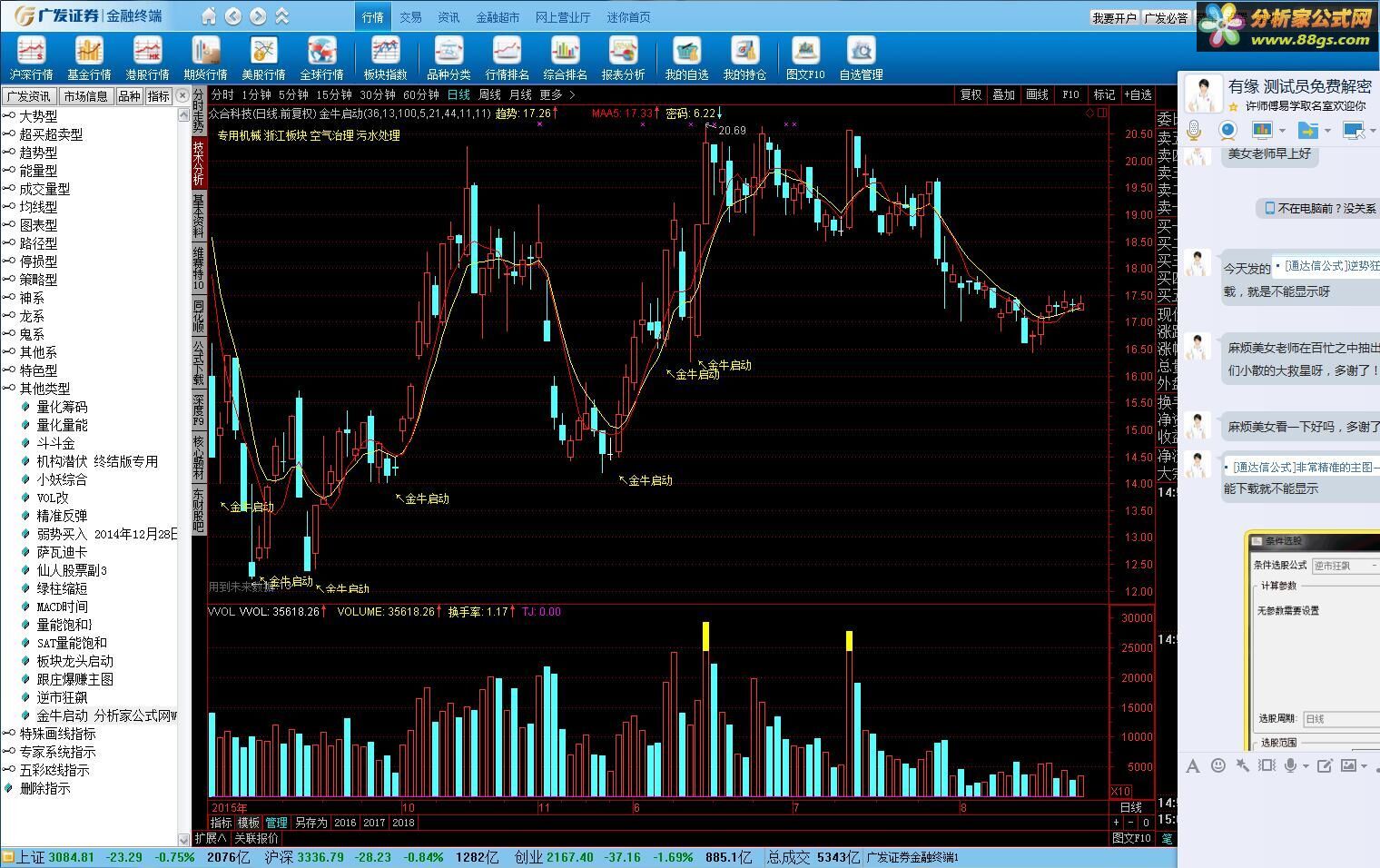Open 我的持仓 holdings icon
The width and height of the screenshot is (1380, 868).
click(x=744, y=59)
